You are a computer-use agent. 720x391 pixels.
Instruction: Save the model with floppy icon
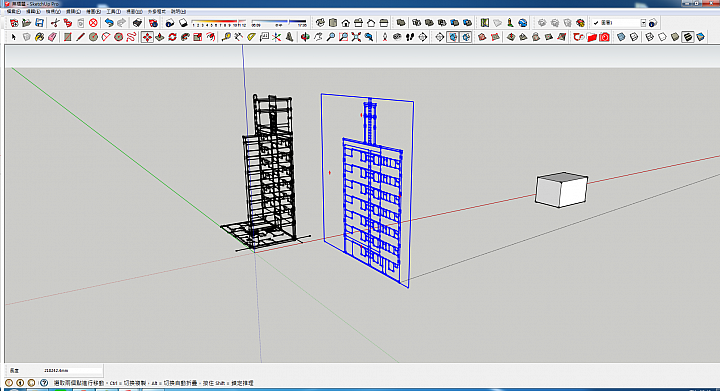click(x=39, y=22)
